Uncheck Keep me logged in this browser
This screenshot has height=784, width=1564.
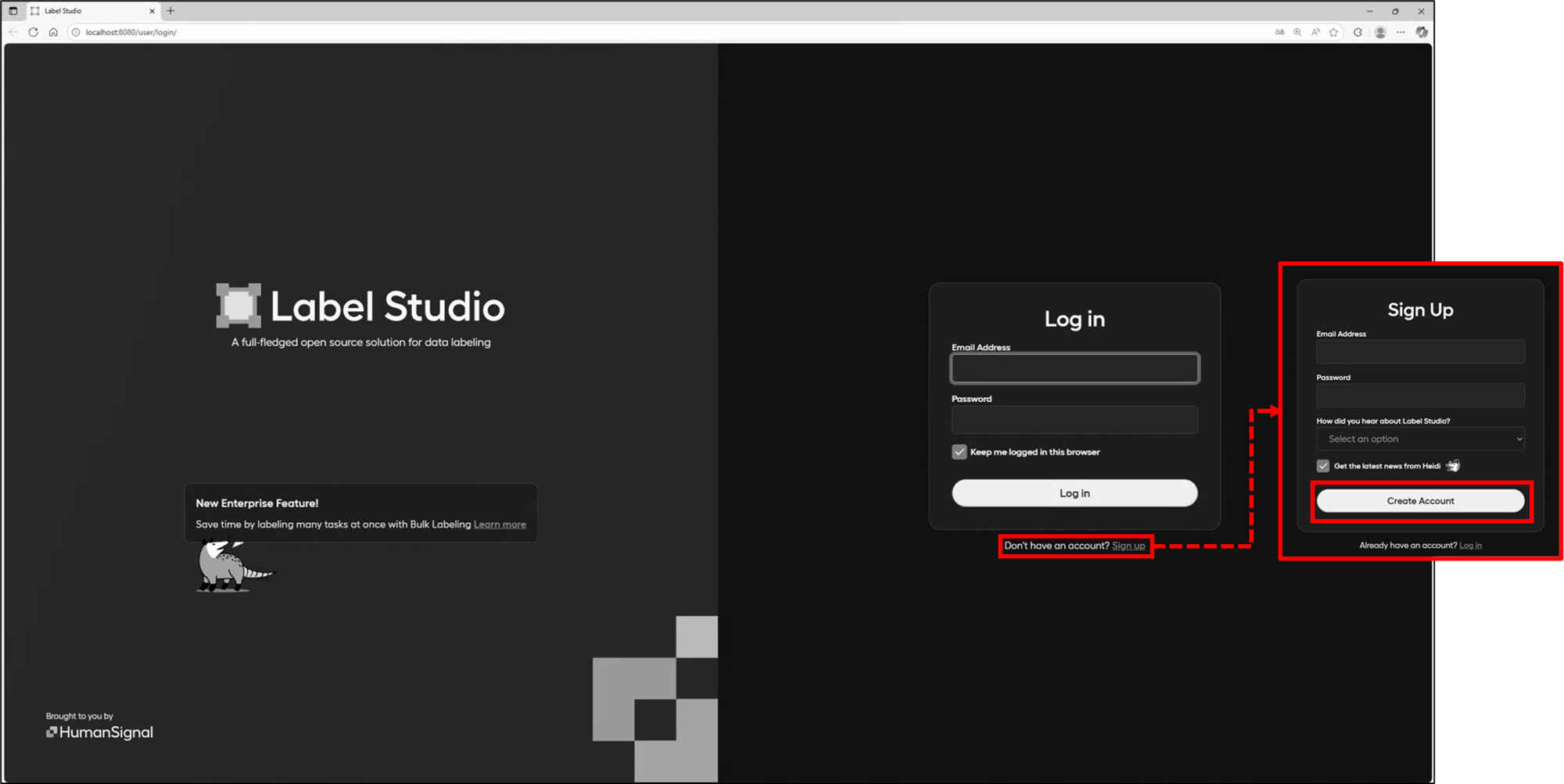coord(959,452)
